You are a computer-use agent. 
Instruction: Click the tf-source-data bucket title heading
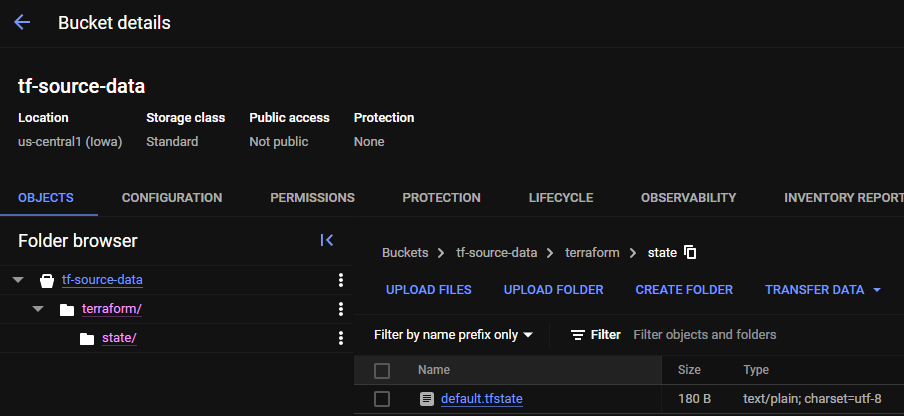coord(81,86)
